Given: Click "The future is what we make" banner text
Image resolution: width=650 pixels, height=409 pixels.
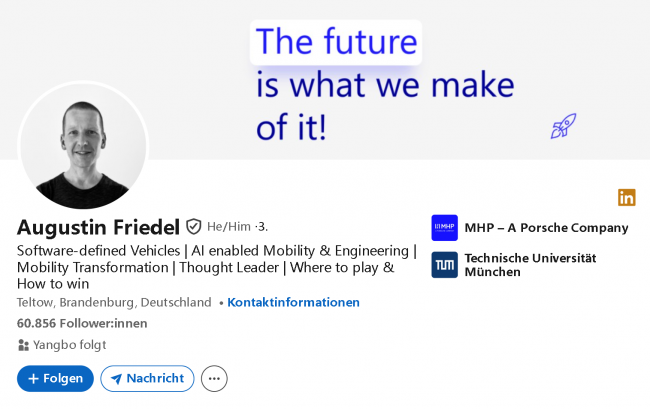Looking at the screenshot, I should coord(384,84).
